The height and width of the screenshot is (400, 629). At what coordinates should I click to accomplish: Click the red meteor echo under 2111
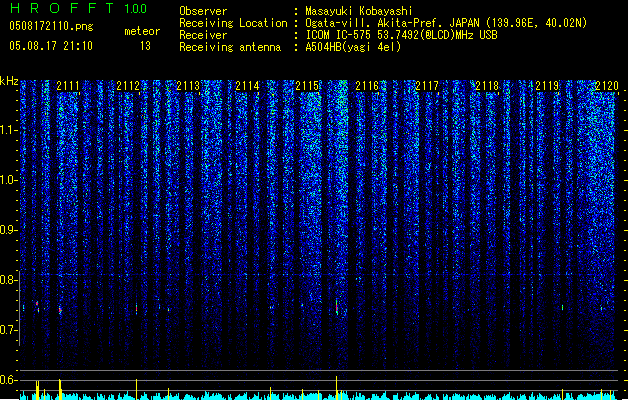pyautogui.click(x=60, y=310)
